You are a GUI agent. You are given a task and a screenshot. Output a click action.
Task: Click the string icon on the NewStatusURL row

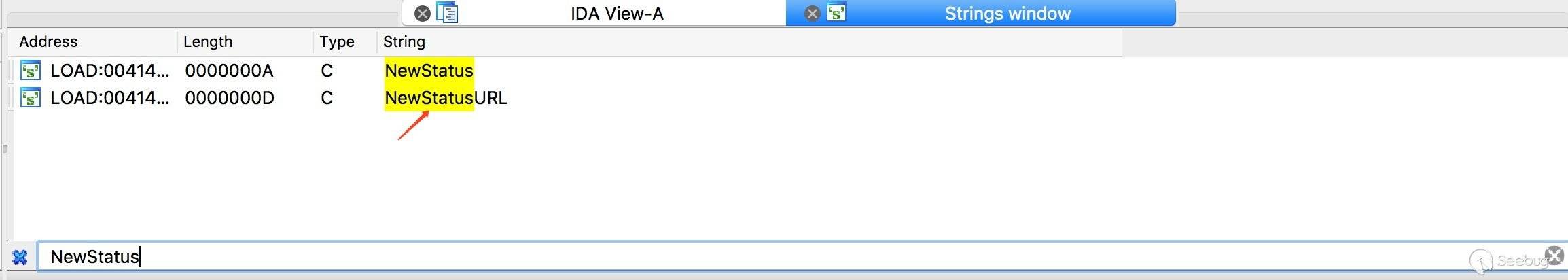pos(31,98)
